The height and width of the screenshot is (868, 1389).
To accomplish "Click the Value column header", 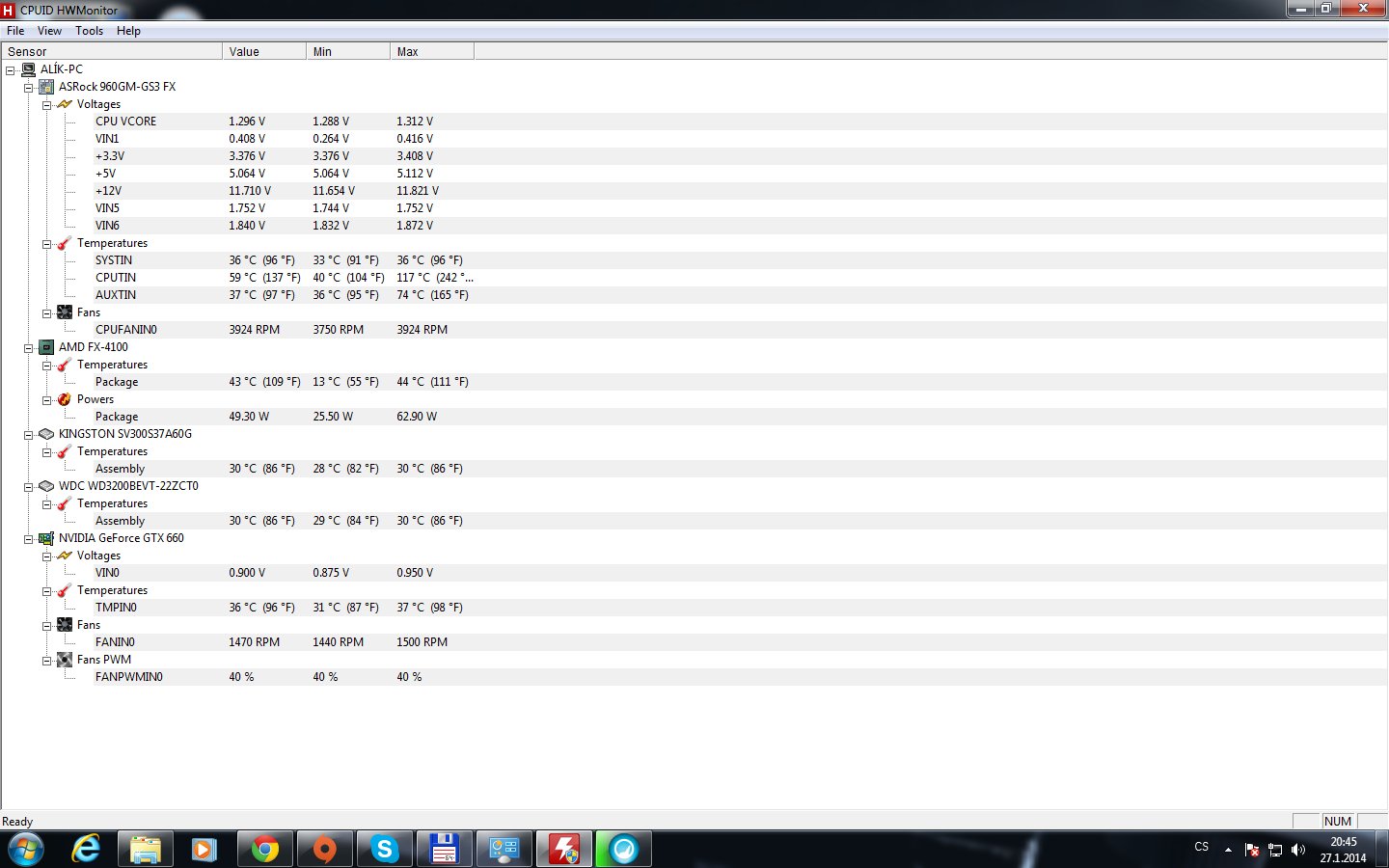I will pos(264,51).
